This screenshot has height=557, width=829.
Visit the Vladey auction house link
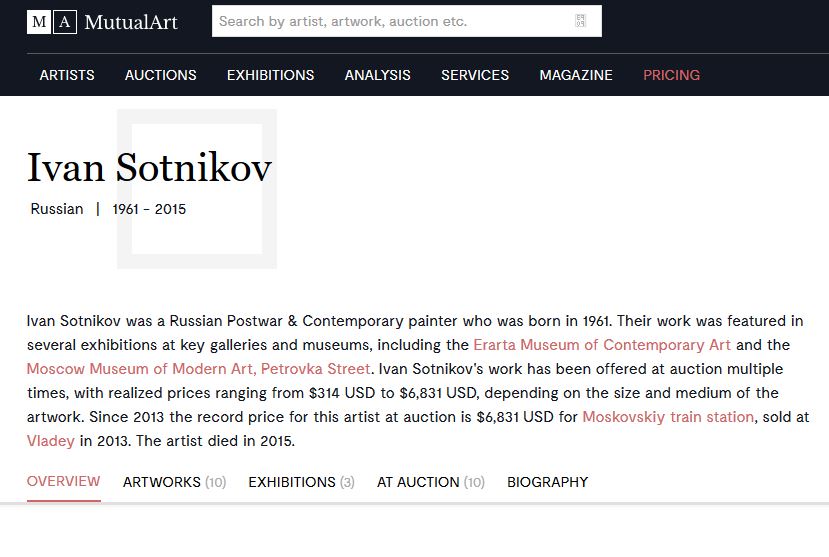[x=51, y=441]
